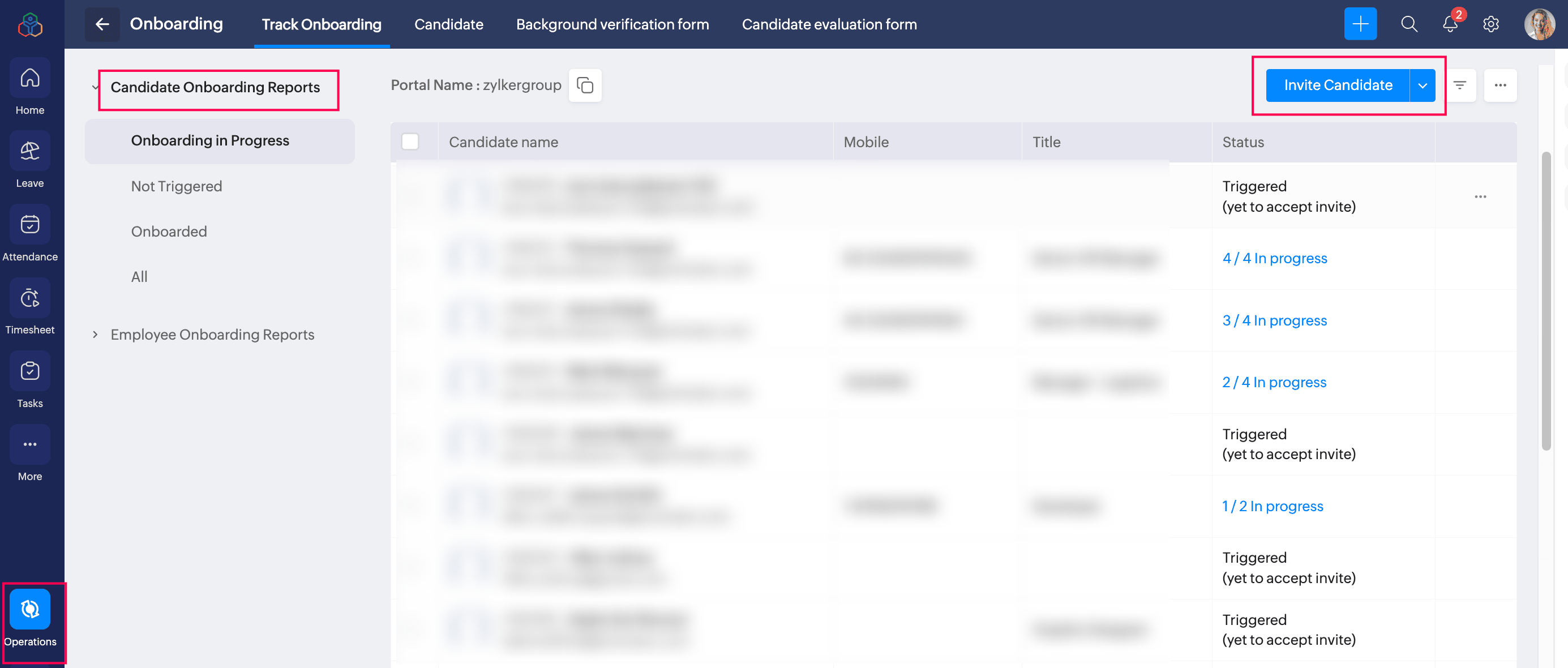Switch to the Candidate tab

449,24
